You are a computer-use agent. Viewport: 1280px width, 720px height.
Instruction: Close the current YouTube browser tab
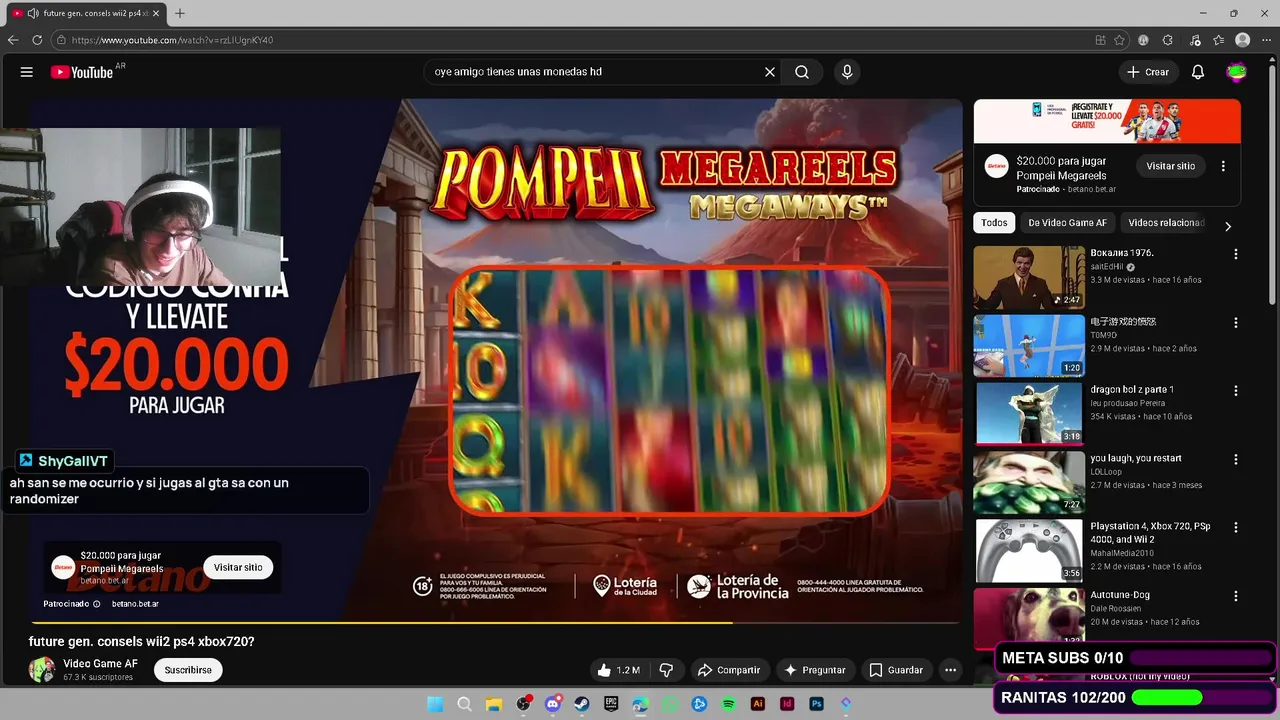156,13
